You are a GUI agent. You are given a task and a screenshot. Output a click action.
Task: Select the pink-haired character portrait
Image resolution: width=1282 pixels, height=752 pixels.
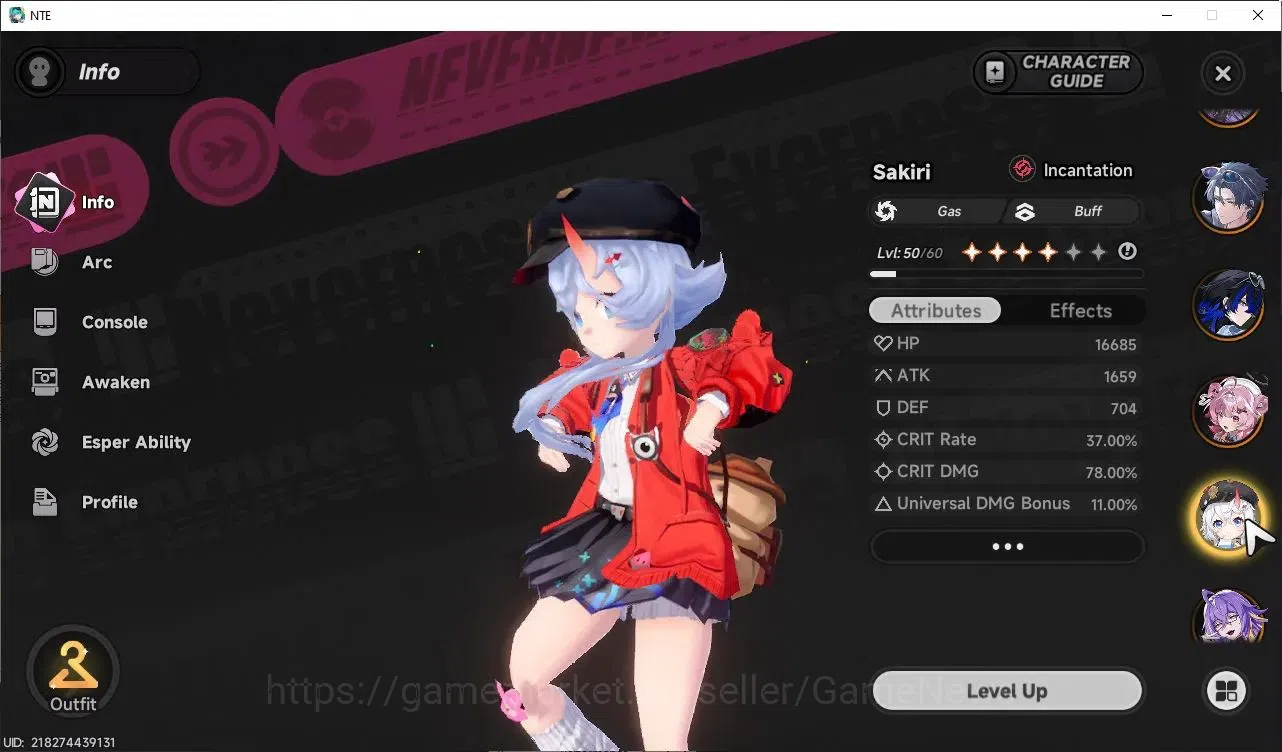tap(1228, 411)
